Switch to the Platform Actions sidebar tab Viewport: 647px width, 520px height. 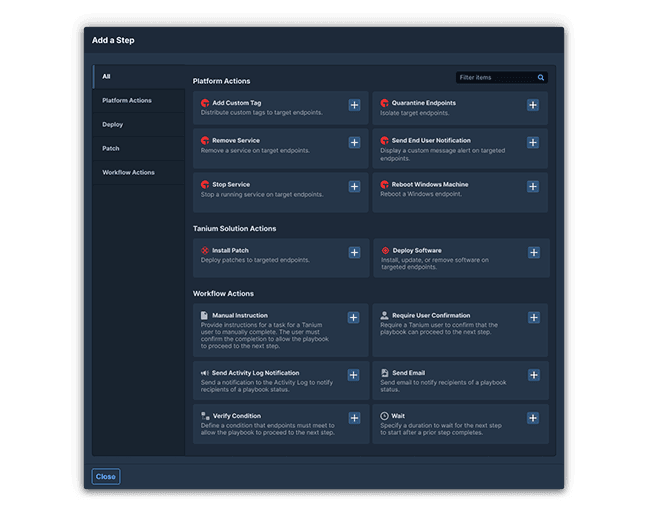(x=139, y=100)
